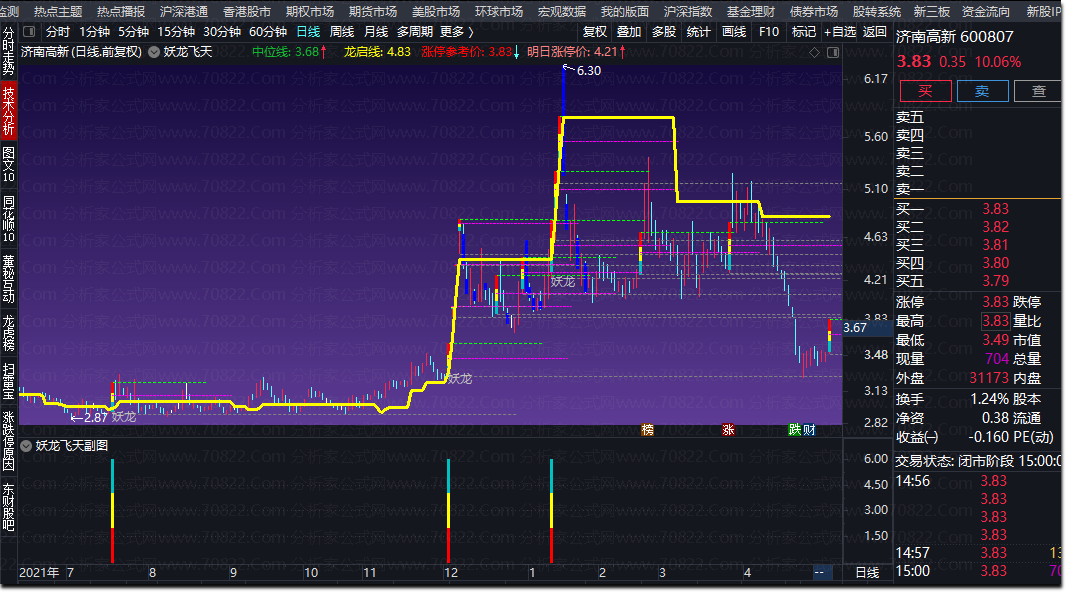Select the 龙虎榜 sidebar tab
The image size is (1067, 592).
8,333
